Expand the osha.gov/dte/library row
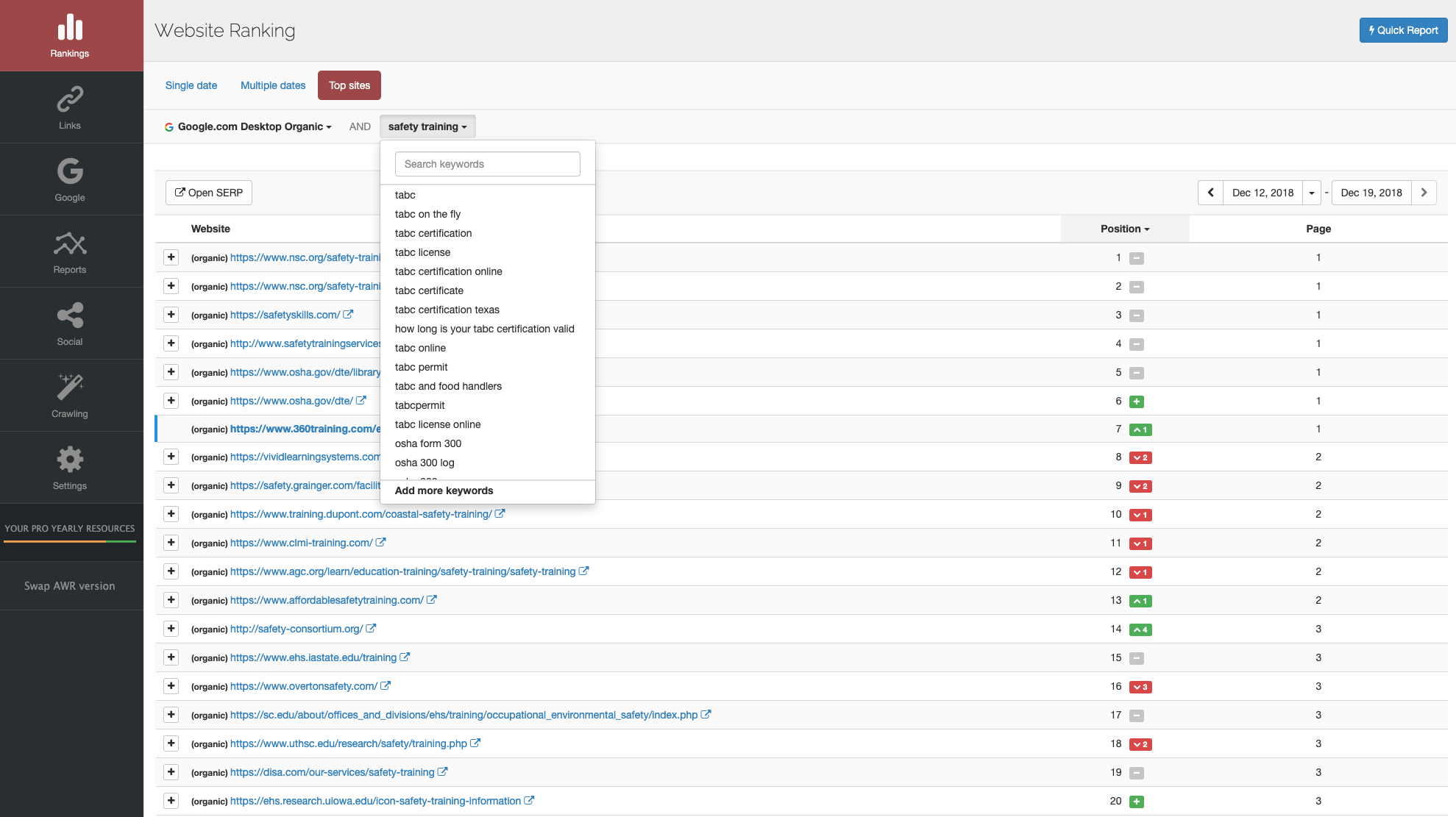 point(171,371)
